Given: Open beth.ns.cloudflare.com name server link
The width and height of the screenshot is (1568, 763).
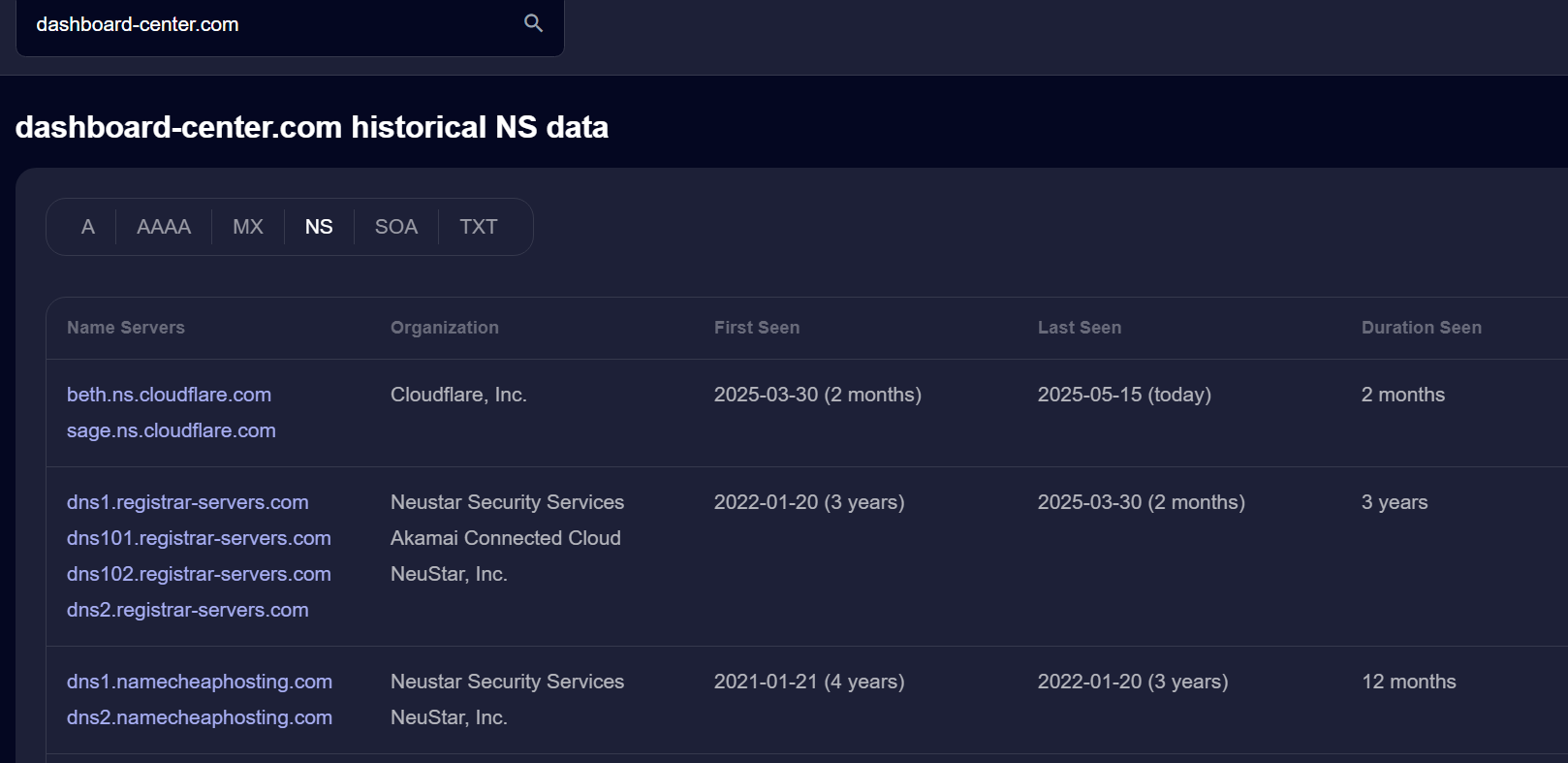Looking at the screenshot, I should (x=169, y=395).
